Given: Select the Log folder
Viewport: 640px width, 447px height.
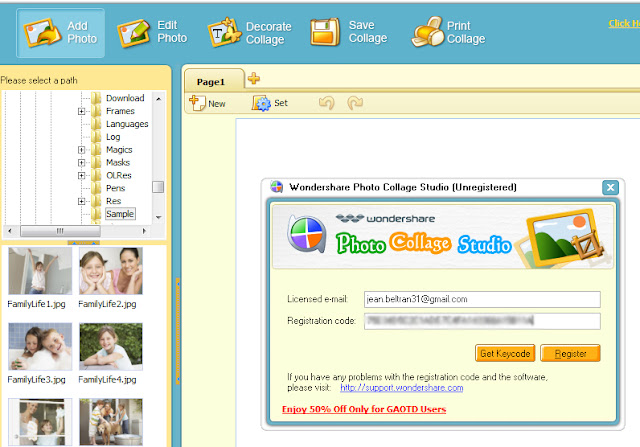Looking at the screenshot, I should tap(113, 137).
